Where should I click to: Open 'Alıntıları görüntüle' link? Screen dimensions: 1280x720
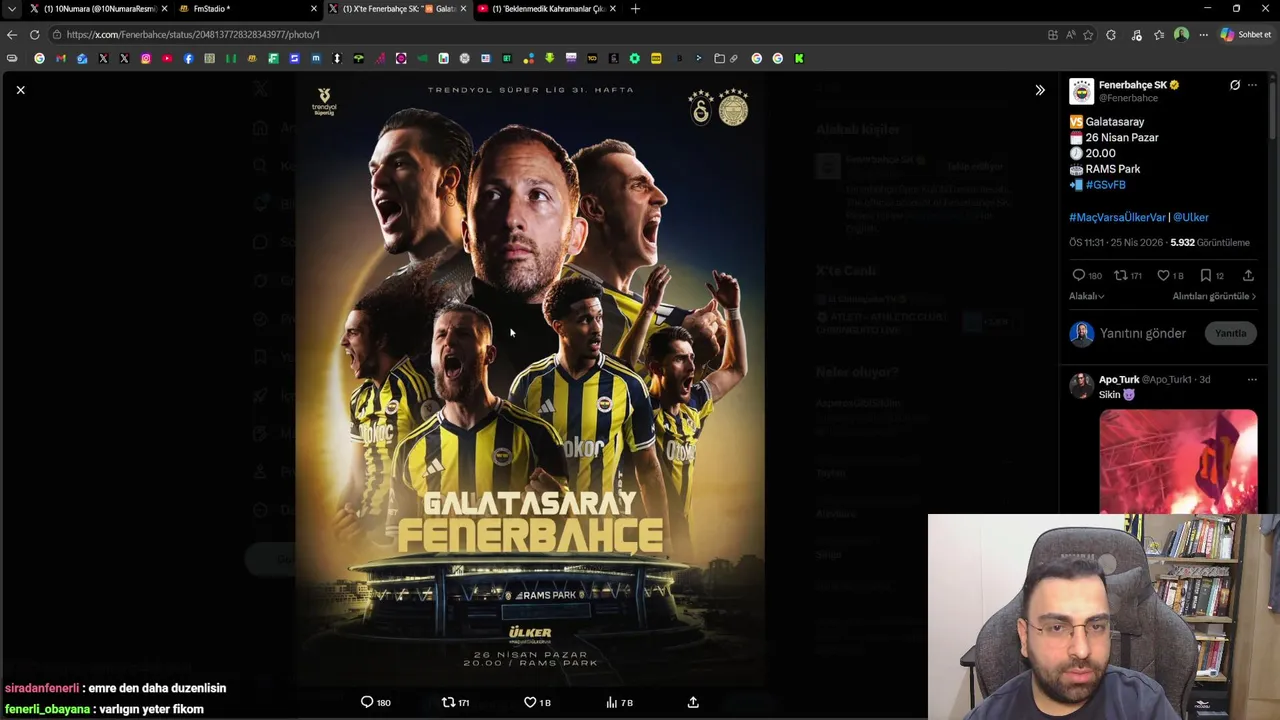tap(1216, 296)
